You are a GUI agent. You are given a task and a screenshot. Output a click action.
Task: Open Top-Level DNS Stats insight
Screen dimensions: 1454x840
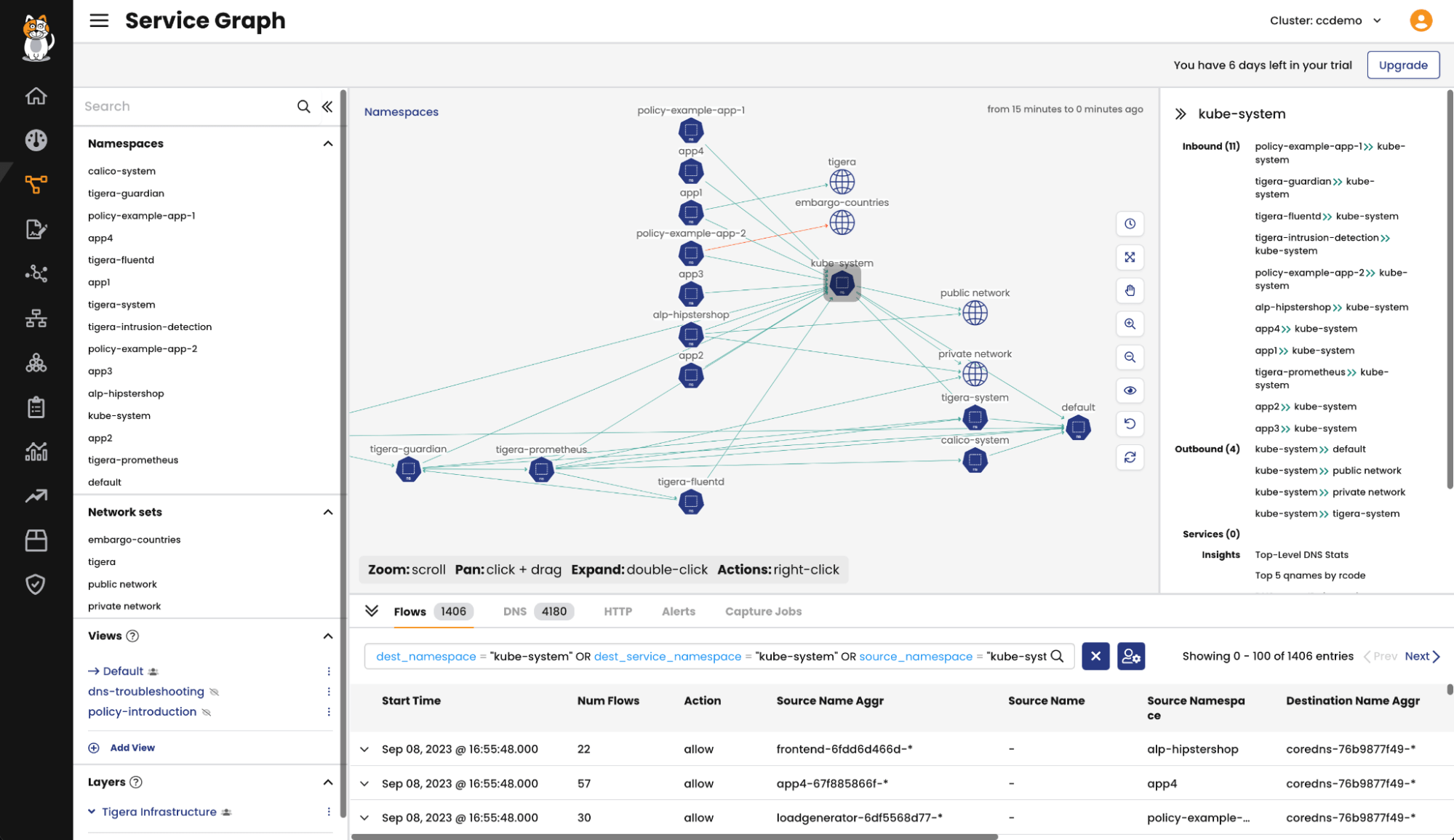click(1301, 555)
